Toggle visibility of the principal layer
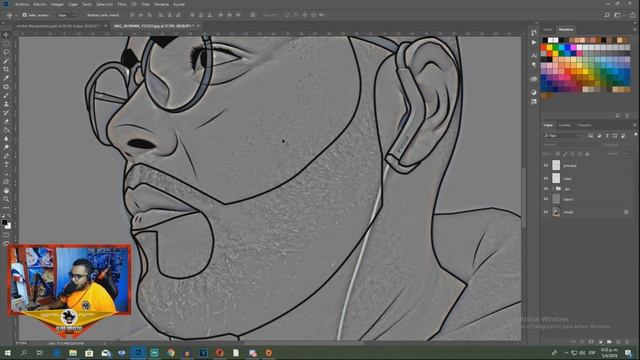The width and height of the screenshot is (640, 360). [x=546, y=165]
